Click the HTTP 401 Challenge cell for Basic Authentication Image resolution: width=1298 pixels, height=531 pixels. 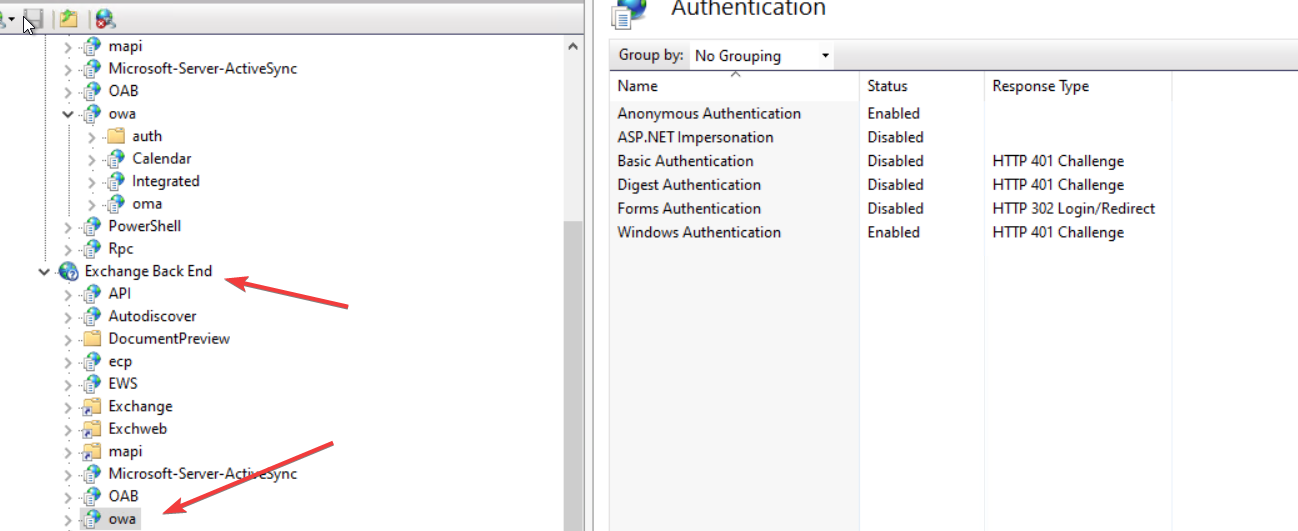click(x=1058, y=161)
